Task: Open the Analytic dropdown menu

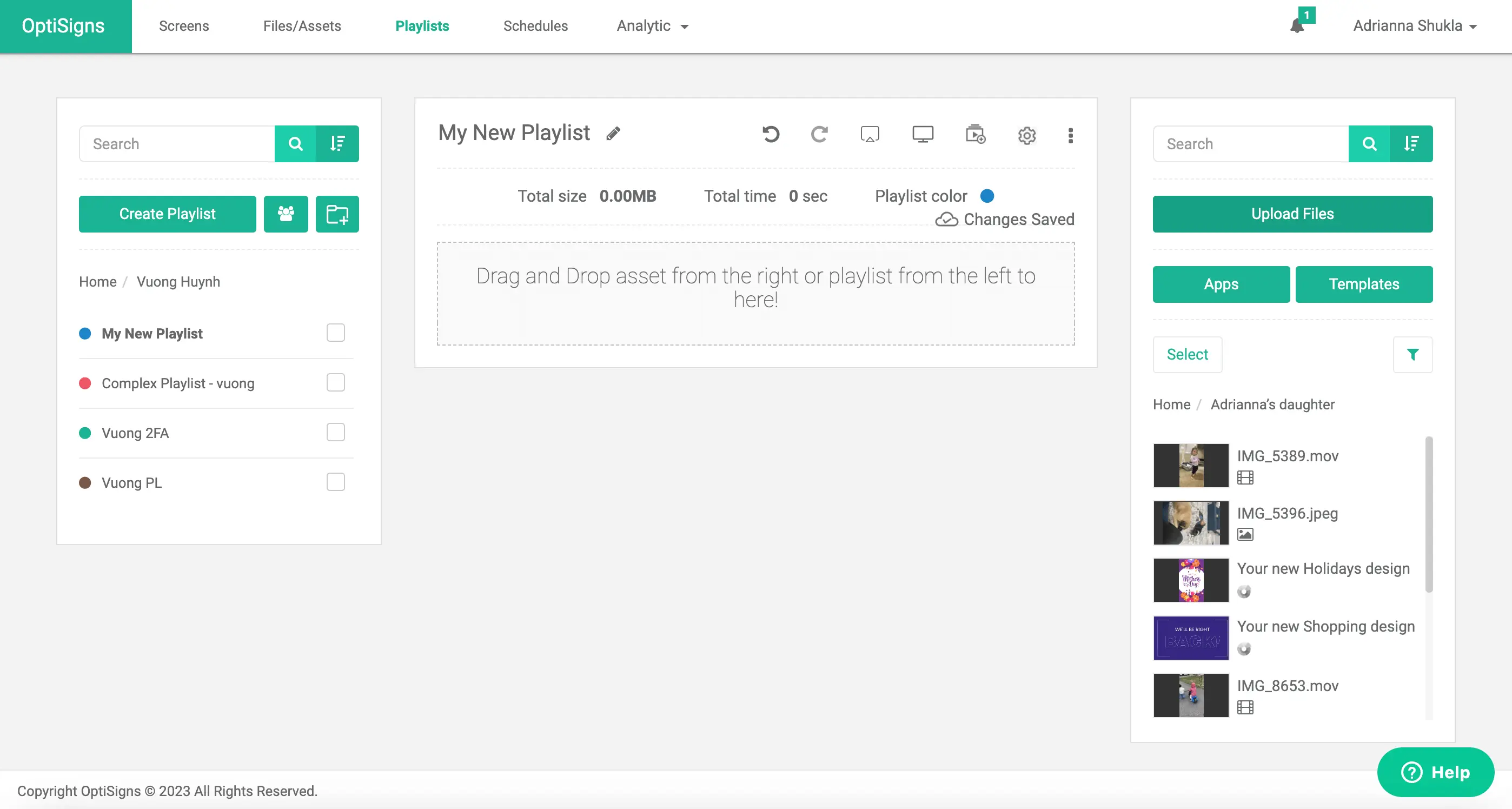Action: click(652, 26)
